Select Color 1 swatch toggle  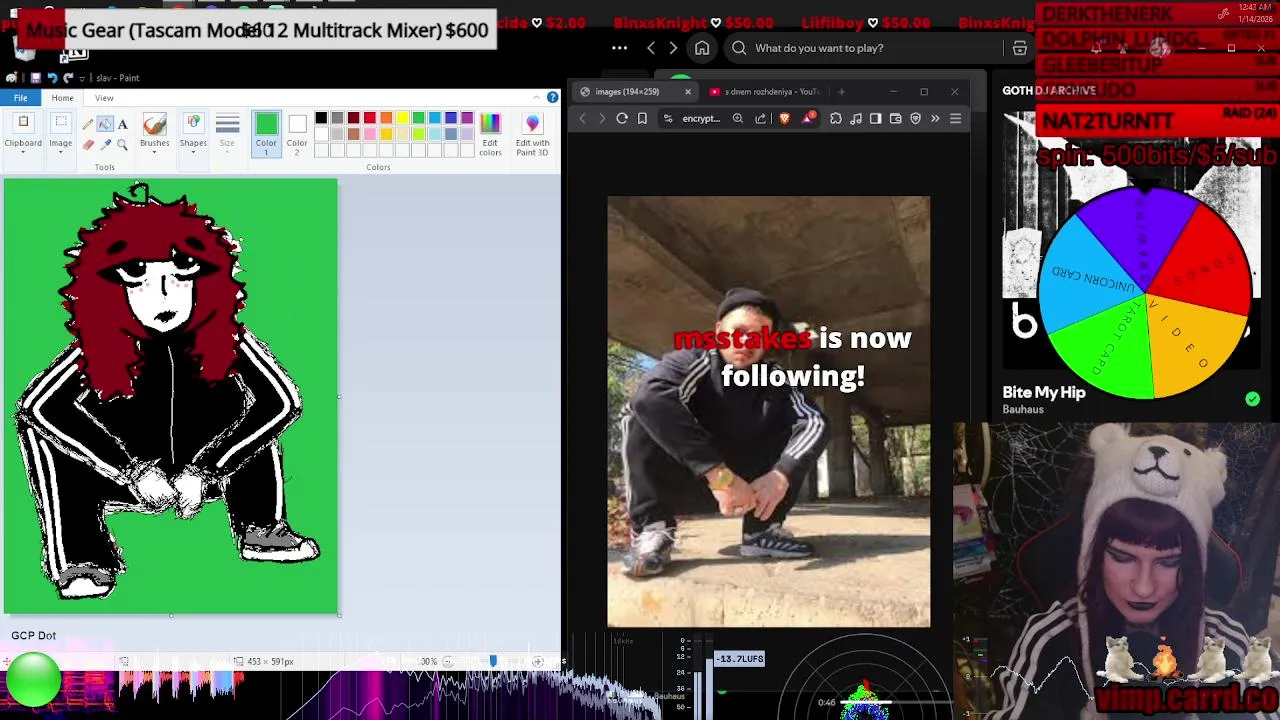[266, 133]
